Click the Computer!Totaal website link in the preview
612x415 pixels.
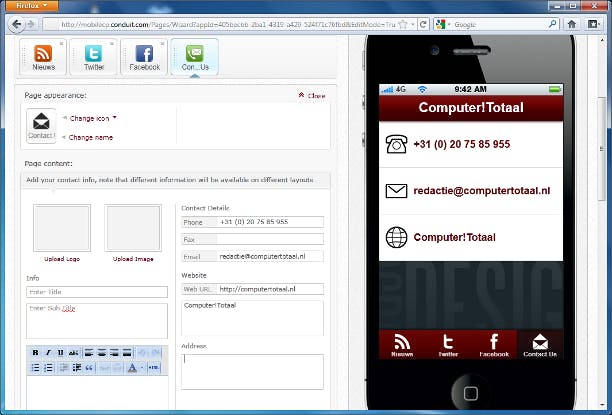coord(455,237)
